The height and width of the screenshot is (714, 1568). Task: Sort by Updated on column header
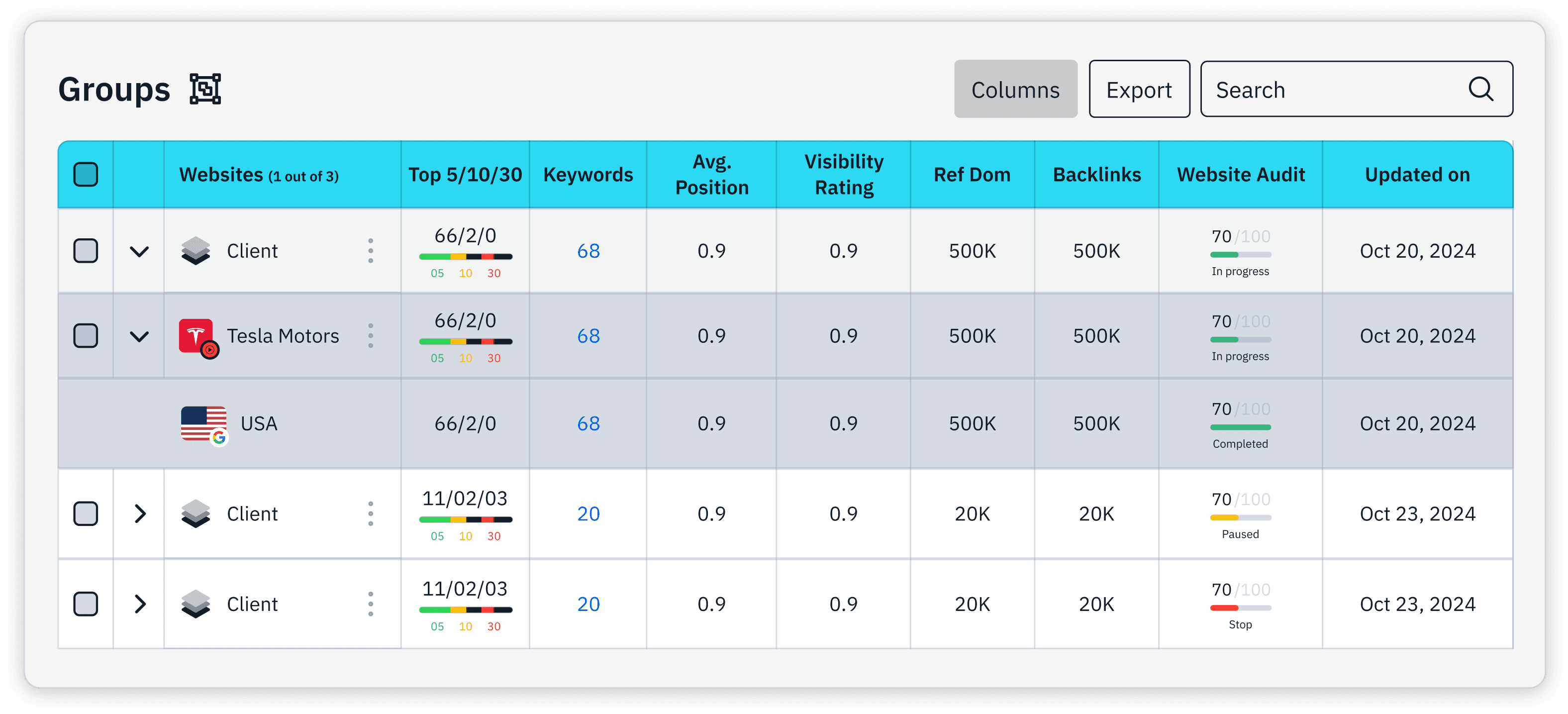click(x=1416, y=175)
